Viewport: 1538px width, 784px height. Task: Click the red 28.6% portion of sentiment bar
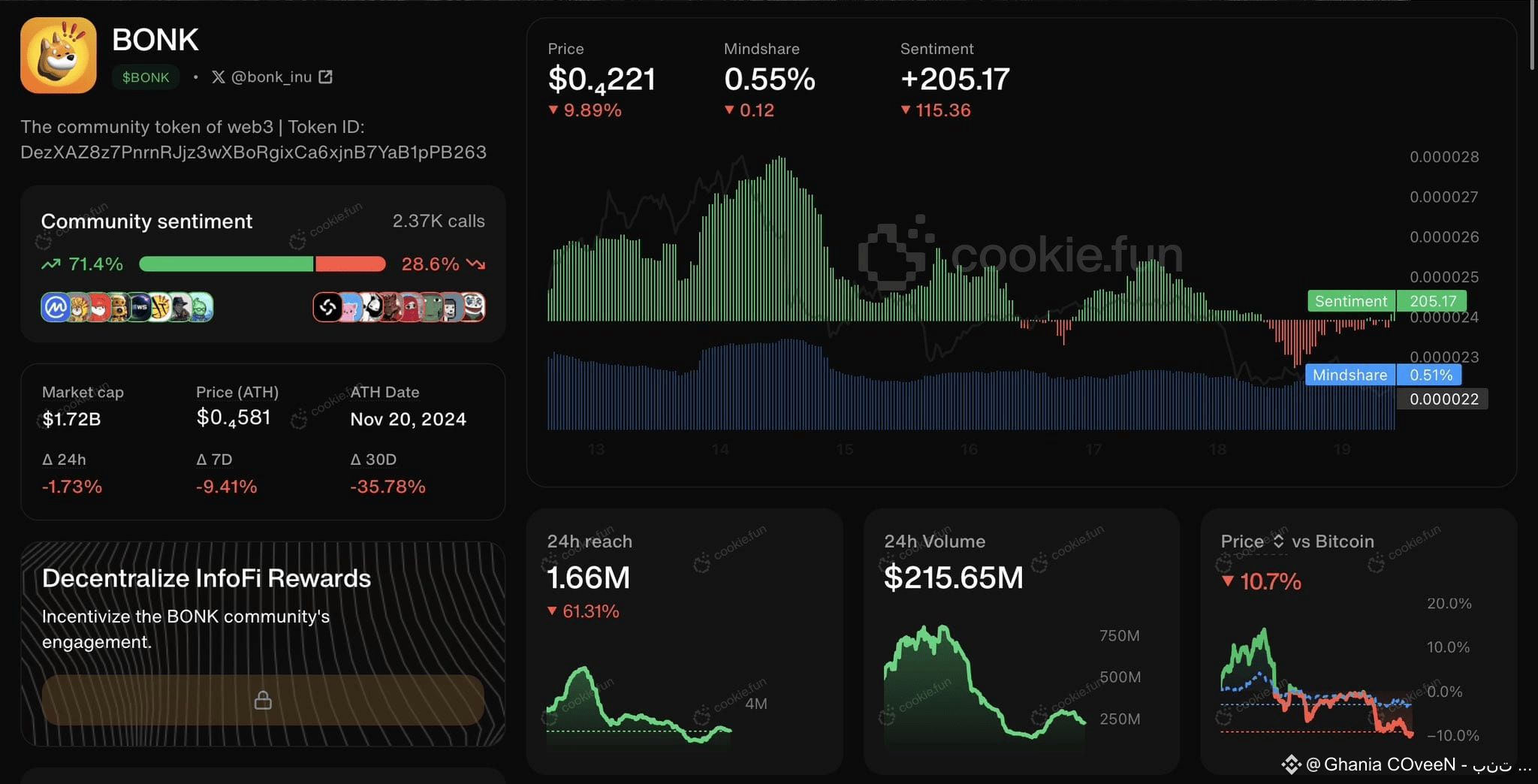[350, 264]
